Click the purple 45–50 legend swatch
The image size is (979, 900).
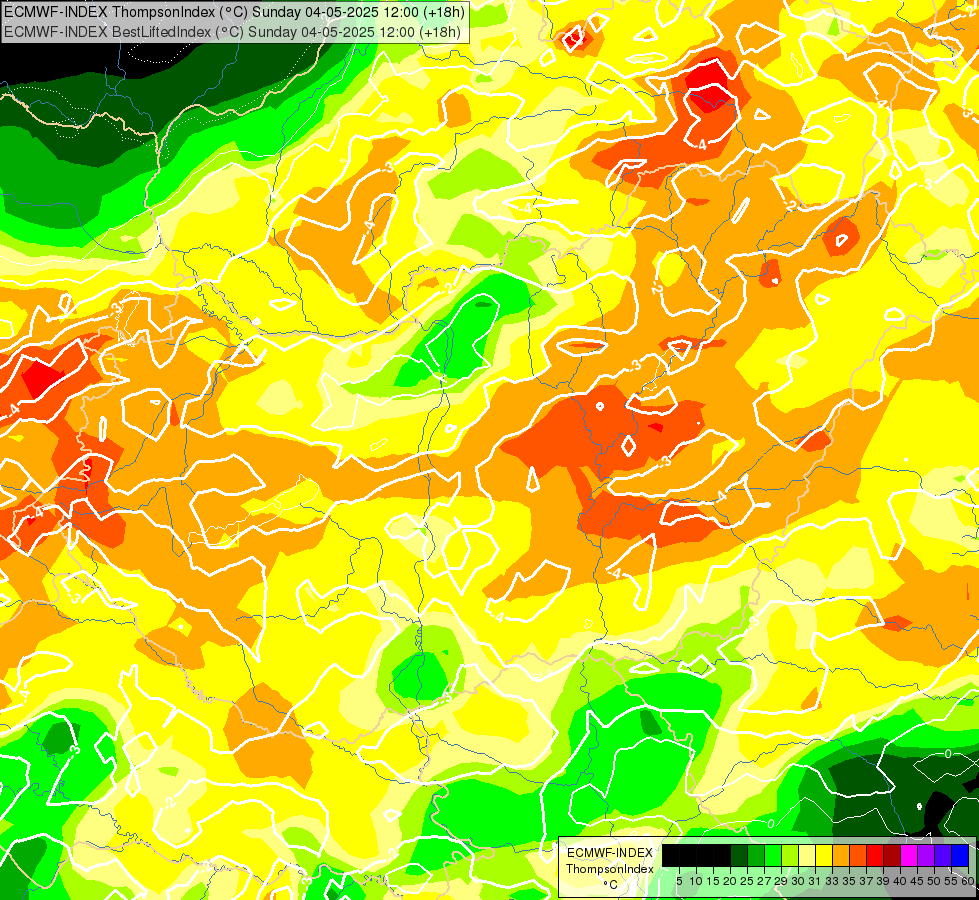pos(926,856)
